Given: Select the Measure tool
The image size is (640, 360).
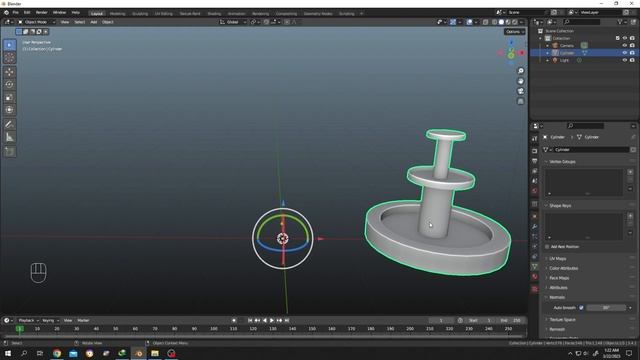Looking at the screenshot, I should (9, 137).
